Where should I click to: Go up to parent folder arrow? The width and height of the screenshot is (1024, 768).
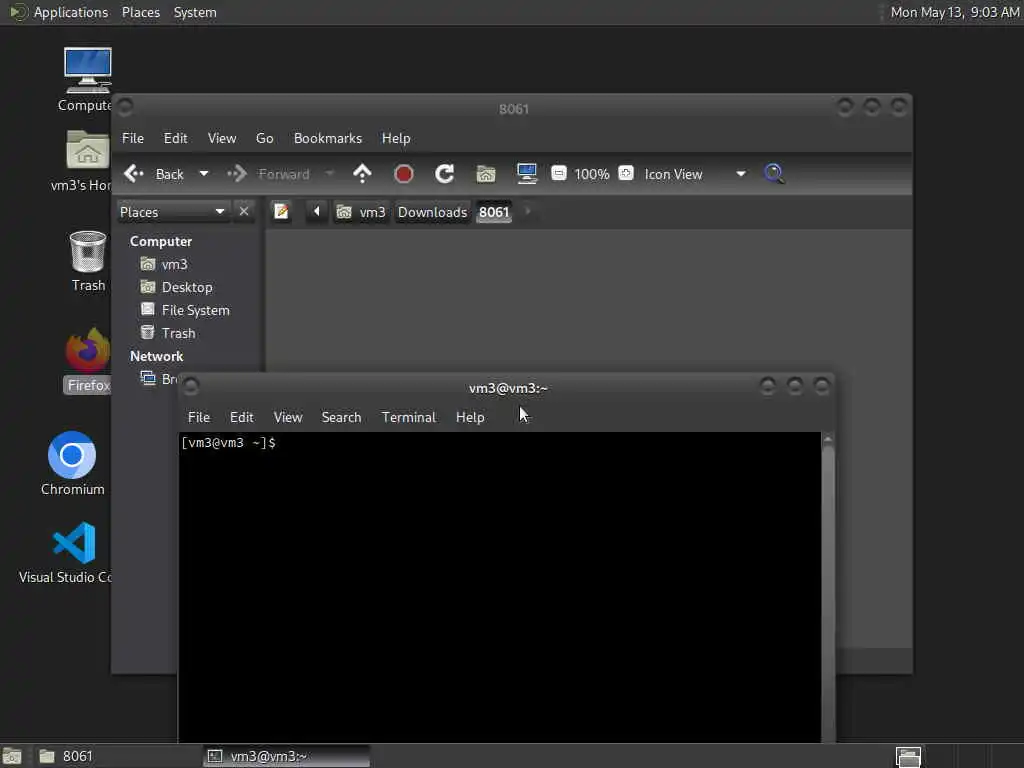[x=362, y=174]
